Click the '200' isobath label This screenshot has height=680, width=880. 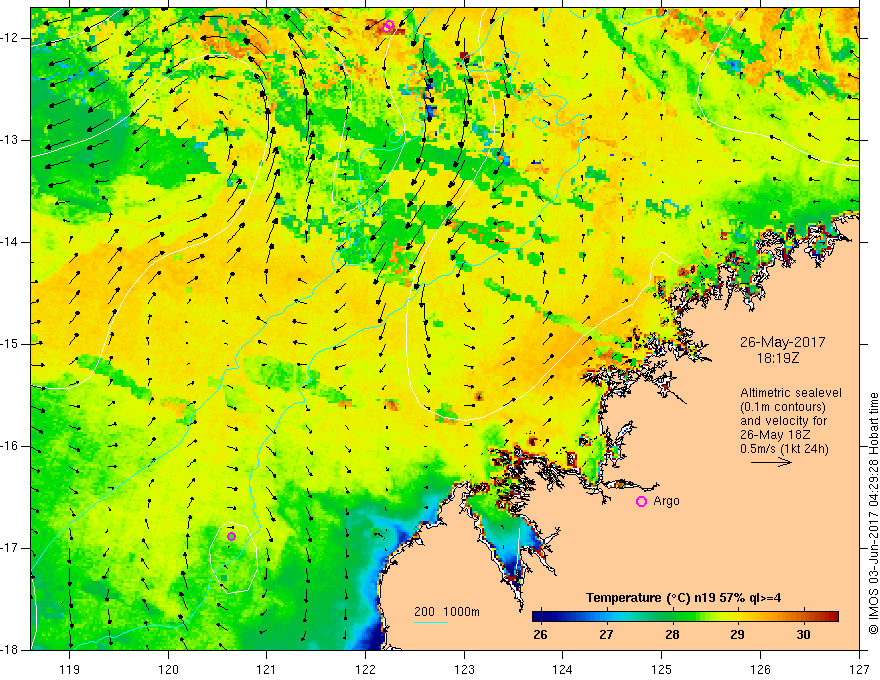(x=425, y=612)
